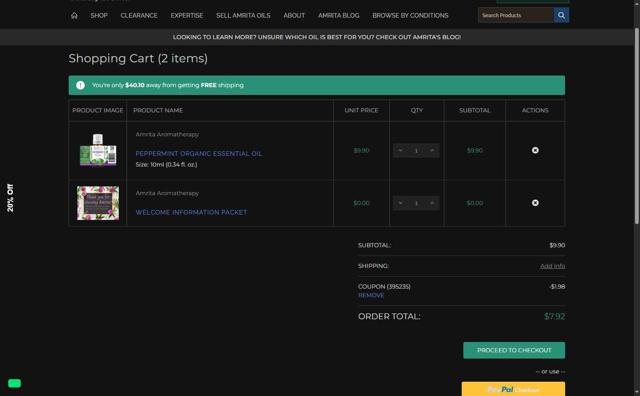The image size is (640, 396).
Task: Remove the applied coupon
Action: 371,295
